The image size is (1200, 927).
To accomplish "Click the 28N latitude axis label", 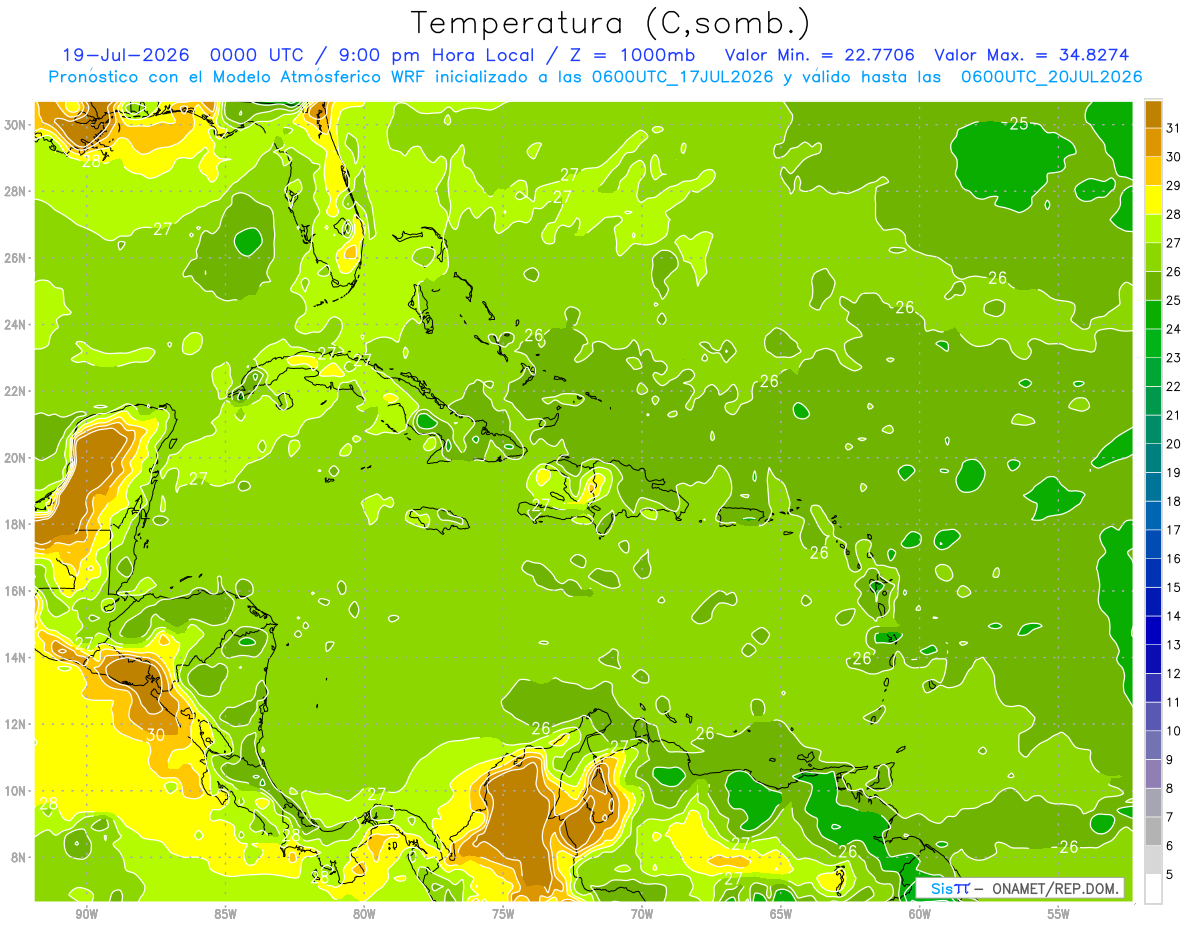I will pyautogui.click(x=14, y=191).
